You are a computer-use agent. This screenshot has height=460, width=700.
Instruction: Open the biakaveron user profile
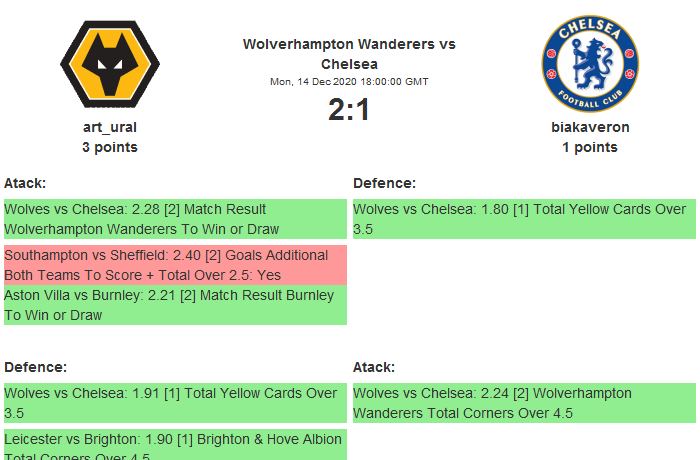point(590,127)
